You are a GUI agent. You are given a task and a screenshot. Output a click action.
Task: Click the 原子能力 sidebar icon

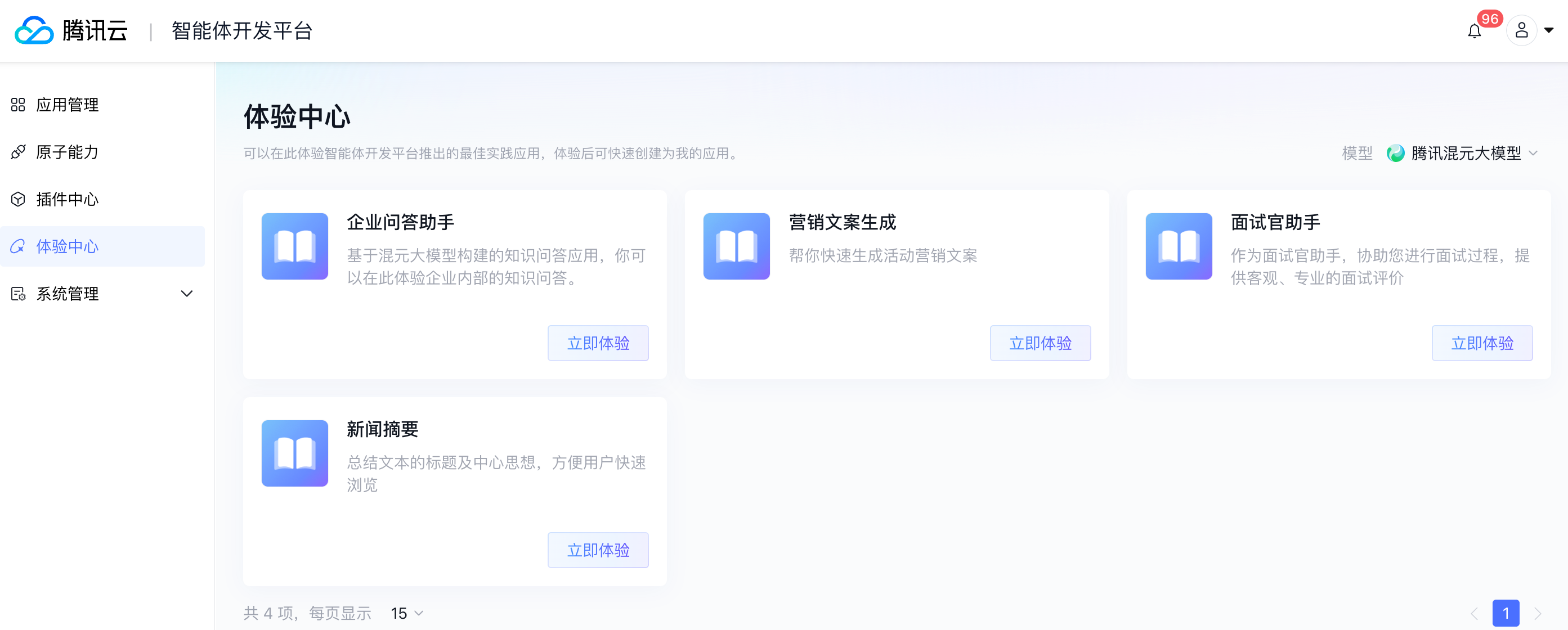point(18,152)
